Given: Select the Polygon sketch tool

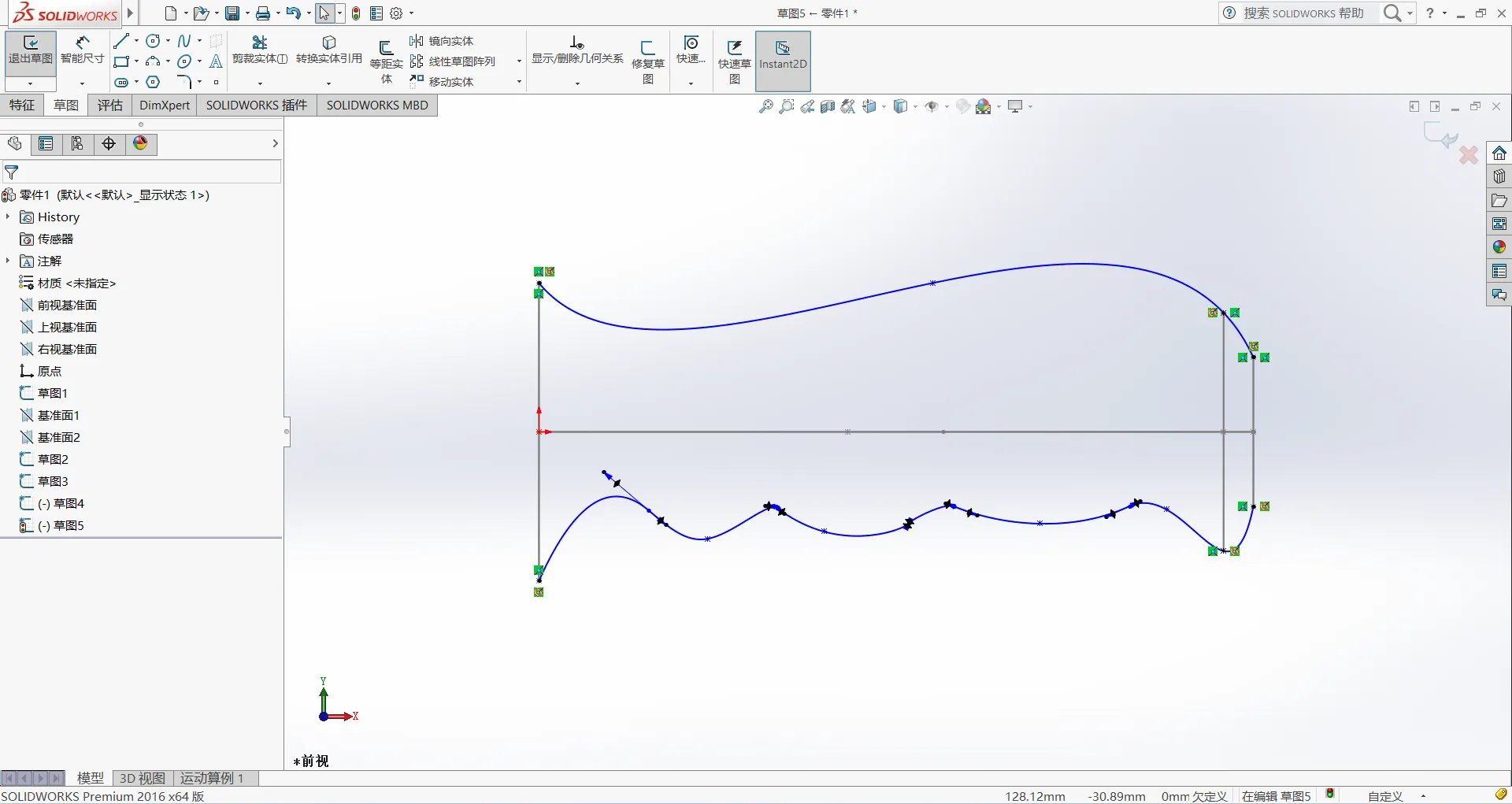Looking at the screenshot, I should coord(154,82).
